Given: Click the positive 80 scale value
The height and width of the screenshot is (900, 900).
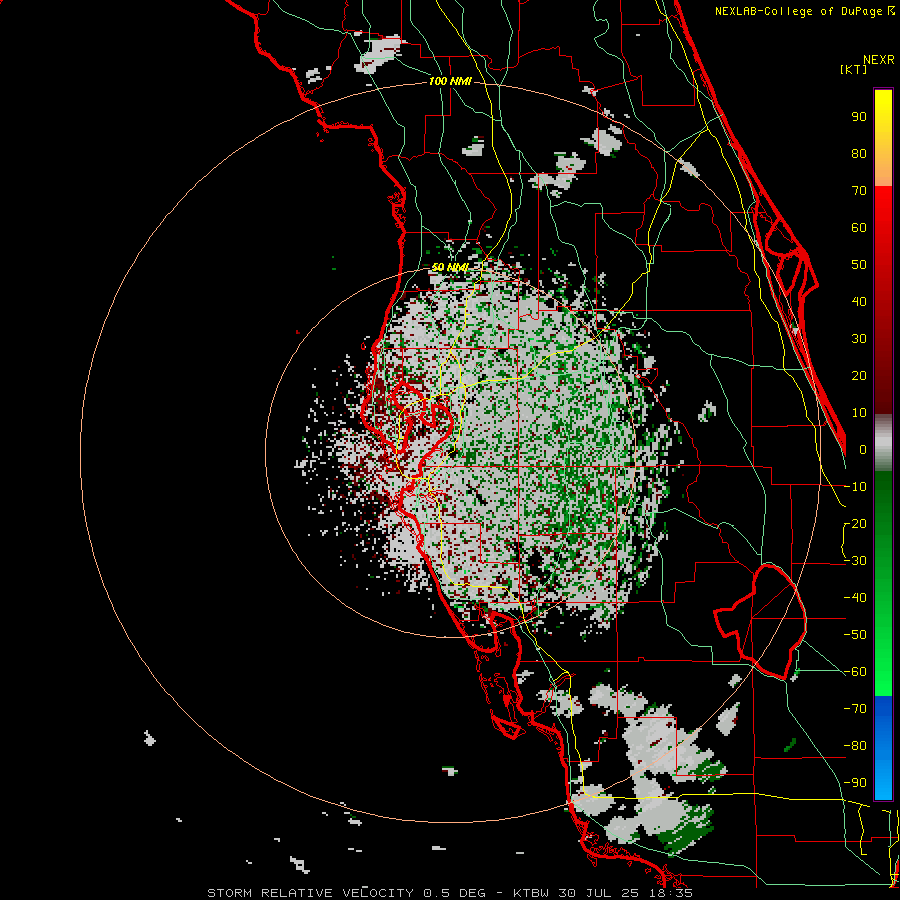Looking at the screenshot, I should click(x=859, y=154).
